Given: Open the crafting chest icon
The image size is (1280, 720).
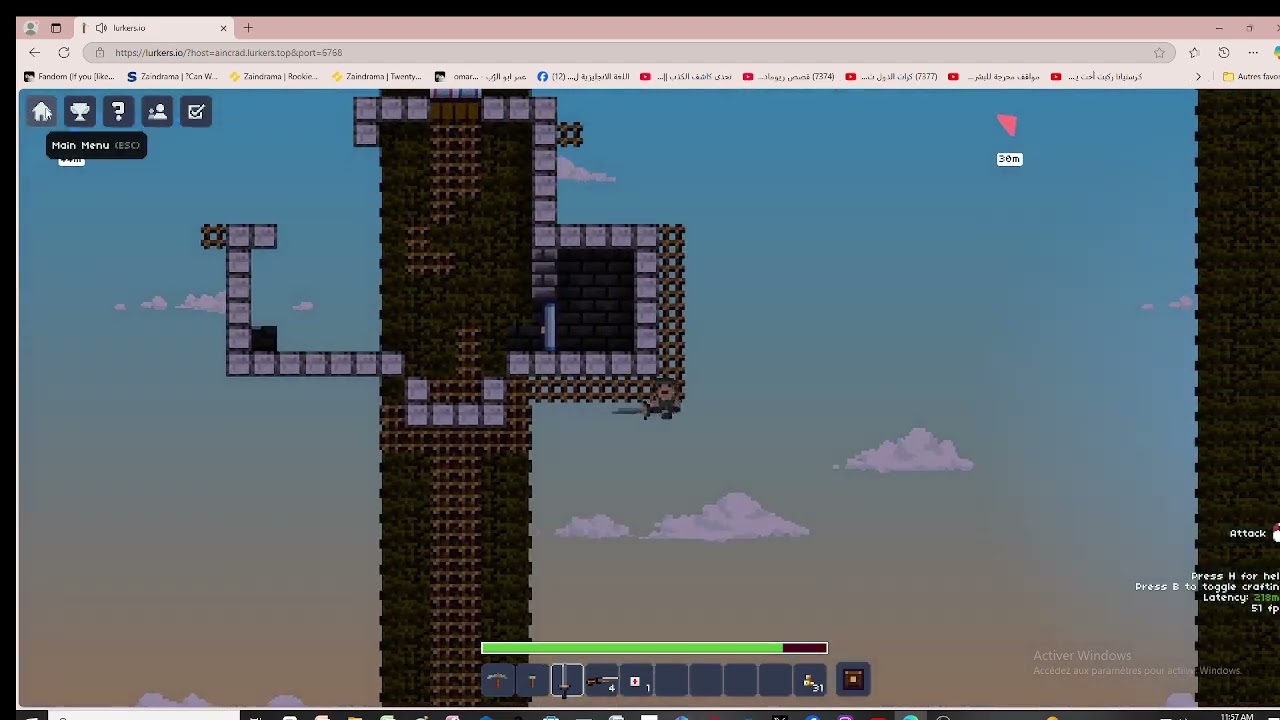Looking at the screenshot, I should point(853,680).
